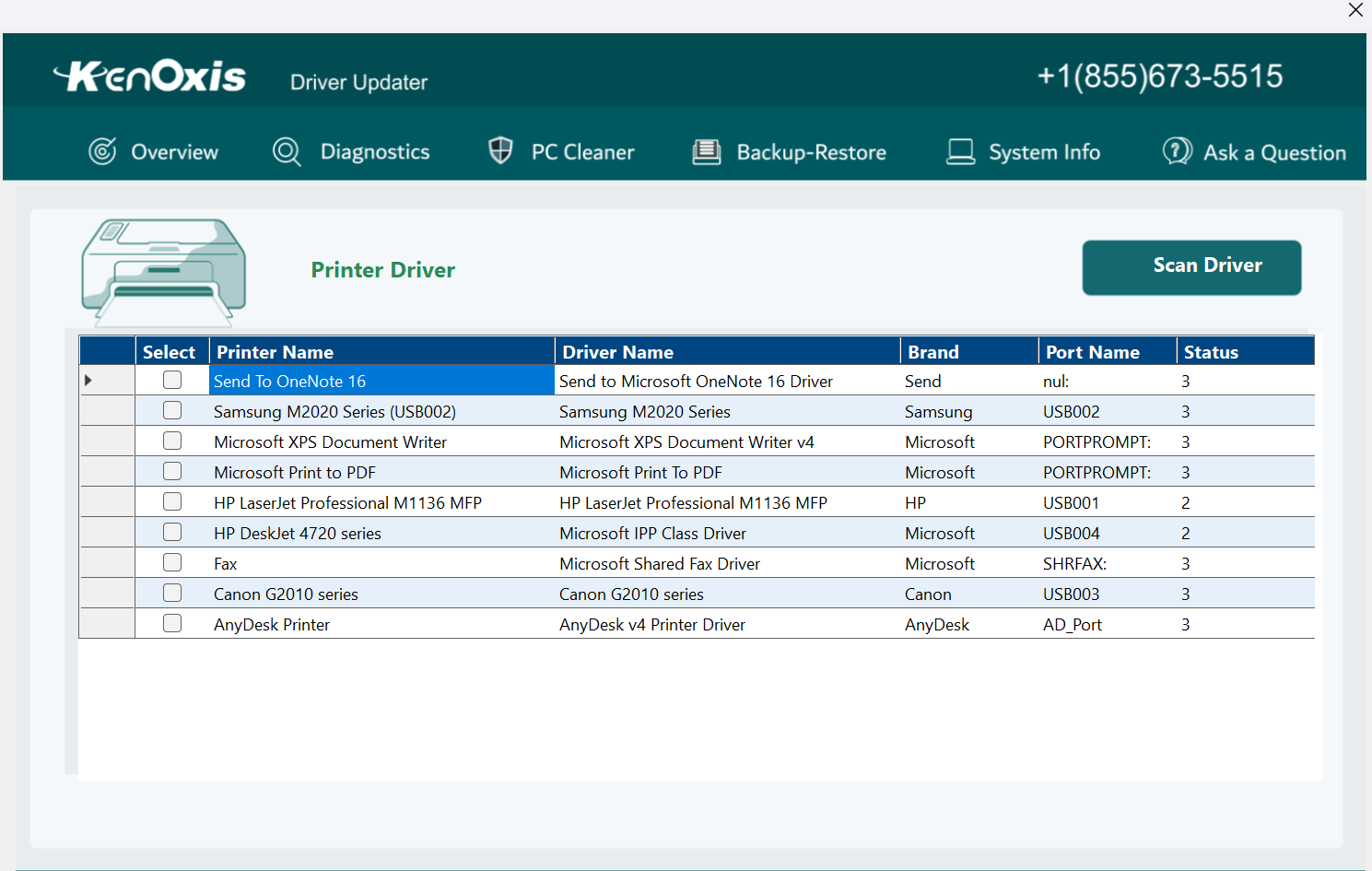The width and height of the screenshot is (1372, 871).
Task: Check the AnyDesk Printer checkbox
Action: click(172, 623)
